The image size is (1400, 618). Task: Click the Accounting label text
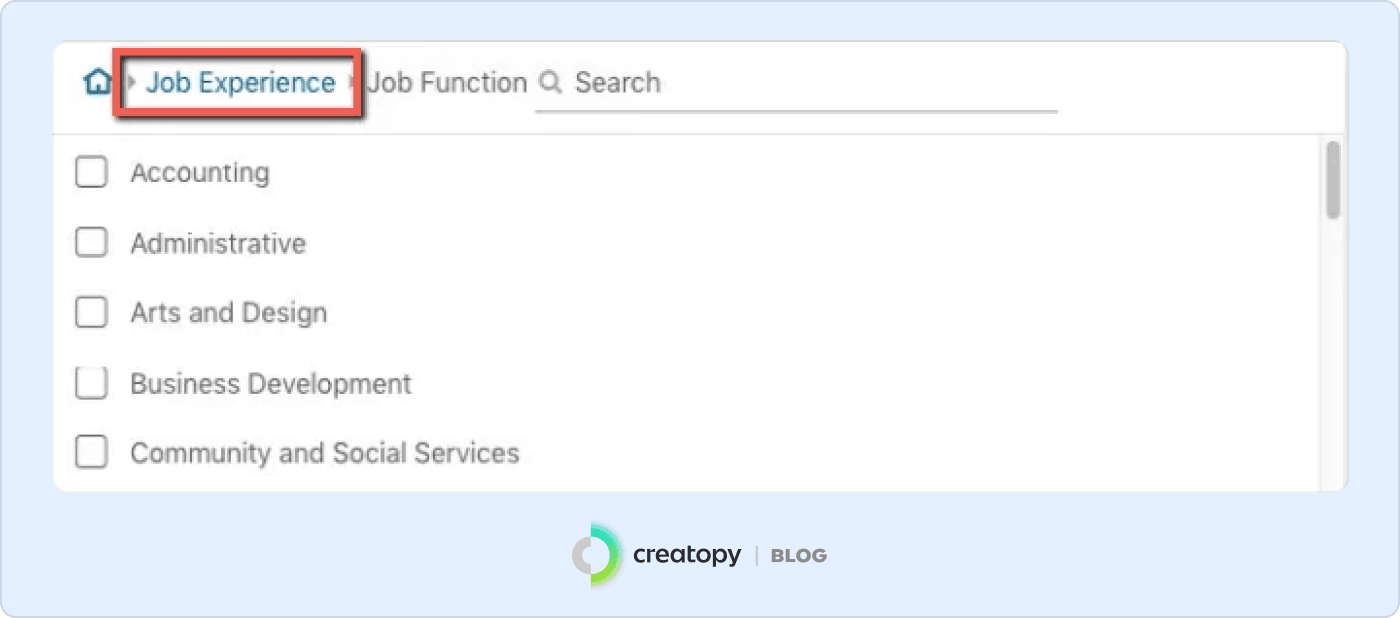point(200,173)
